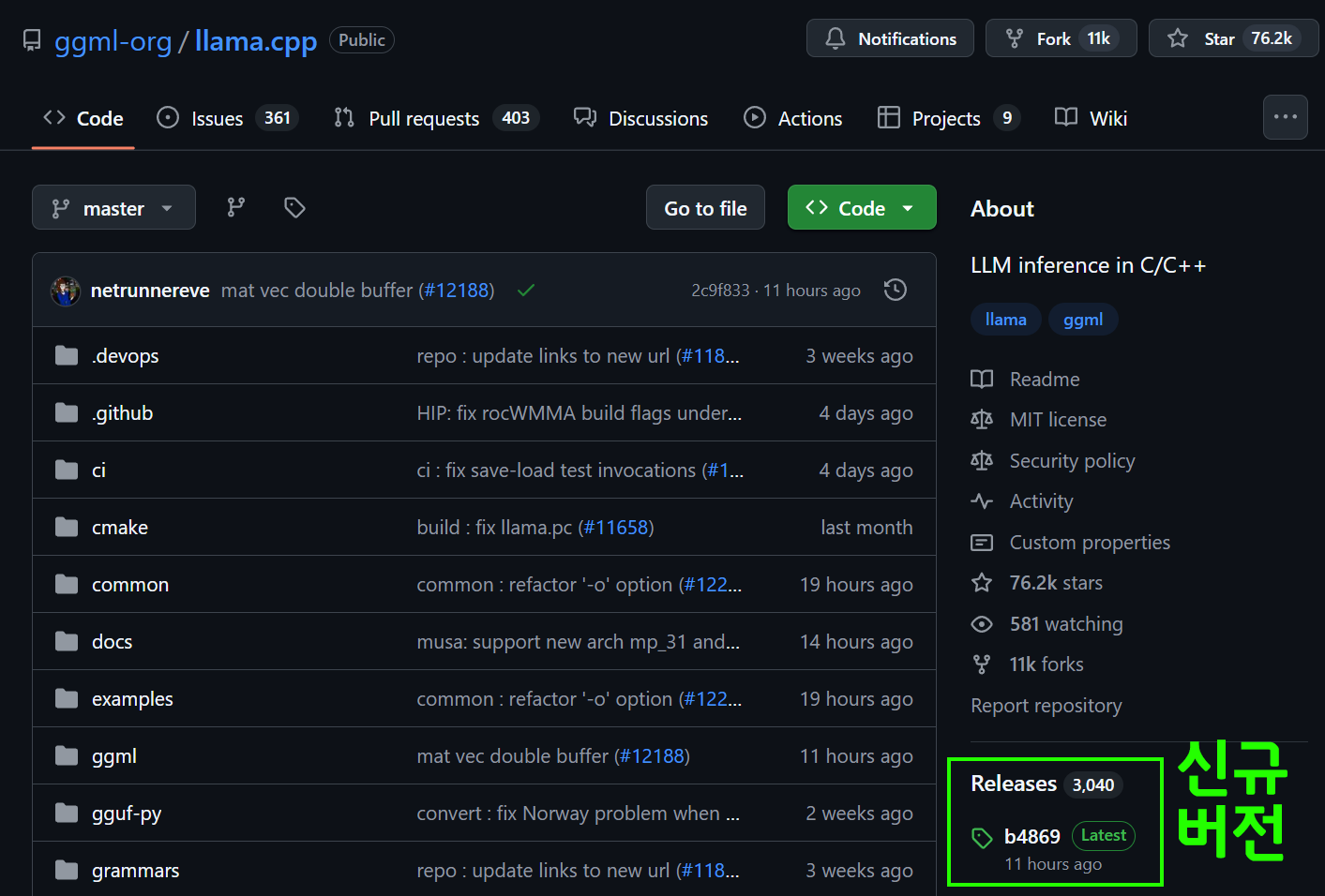The image size is (1325, 896).
Task: Open the examples folder
Action: click(x=132, y=699)
